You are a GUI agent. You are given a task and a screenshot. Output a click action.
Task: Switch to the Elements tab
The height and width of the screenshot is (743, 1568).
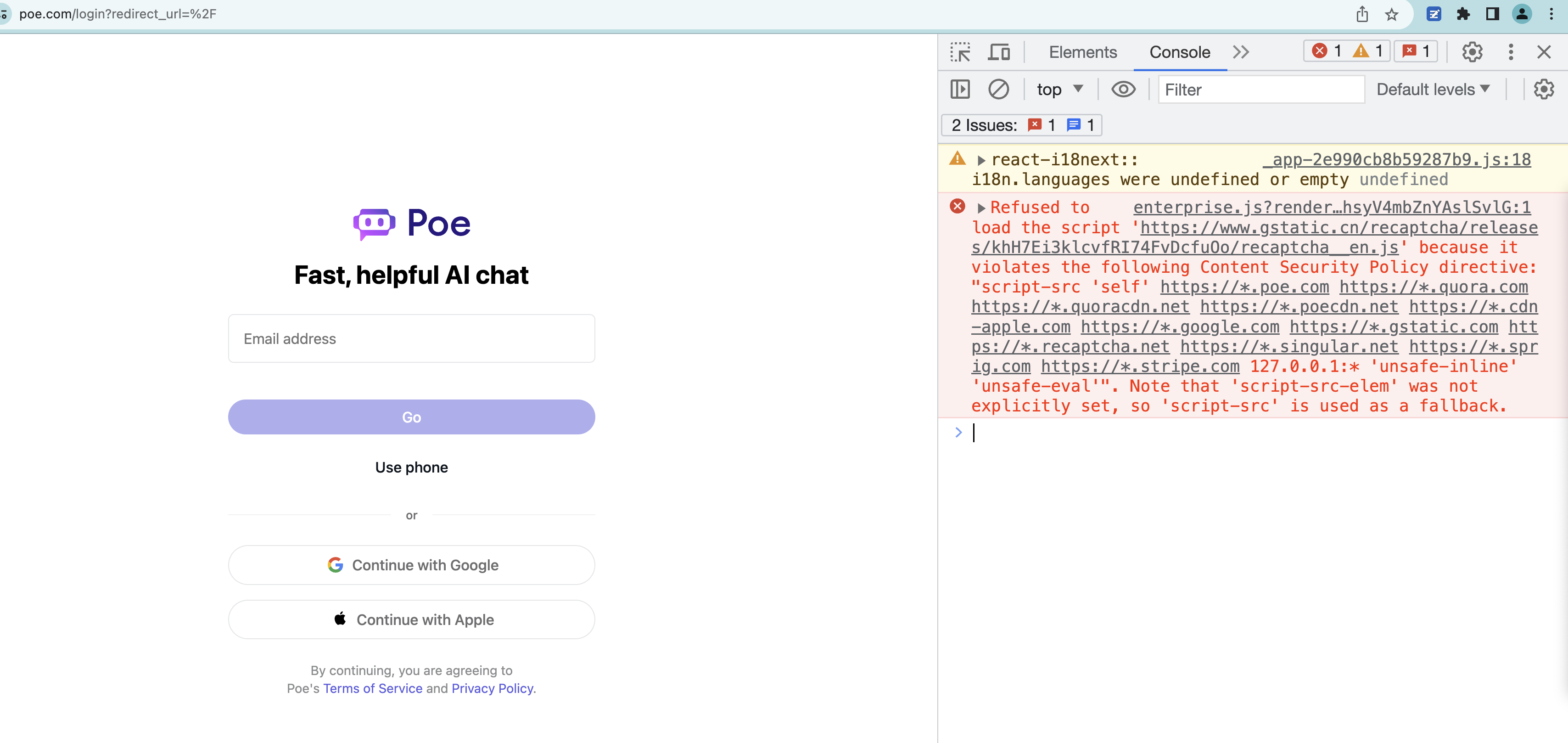(1082, 52)
